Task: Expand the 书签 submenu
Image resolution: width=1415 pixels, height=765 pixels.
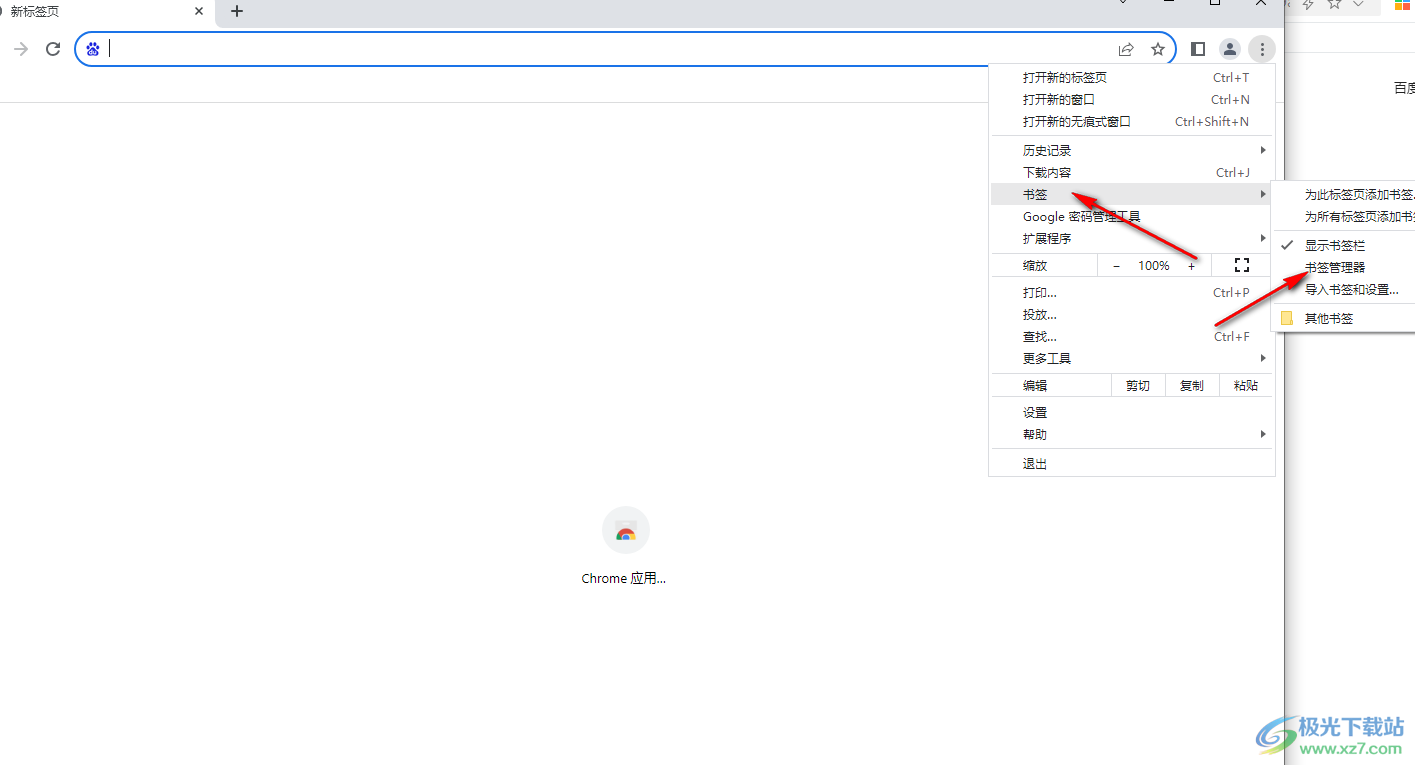Action: 1132,194
